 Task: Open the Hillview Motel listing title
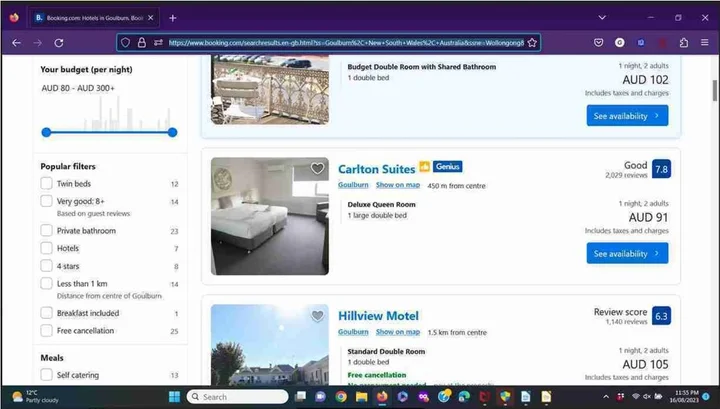(x=378, y=316)
